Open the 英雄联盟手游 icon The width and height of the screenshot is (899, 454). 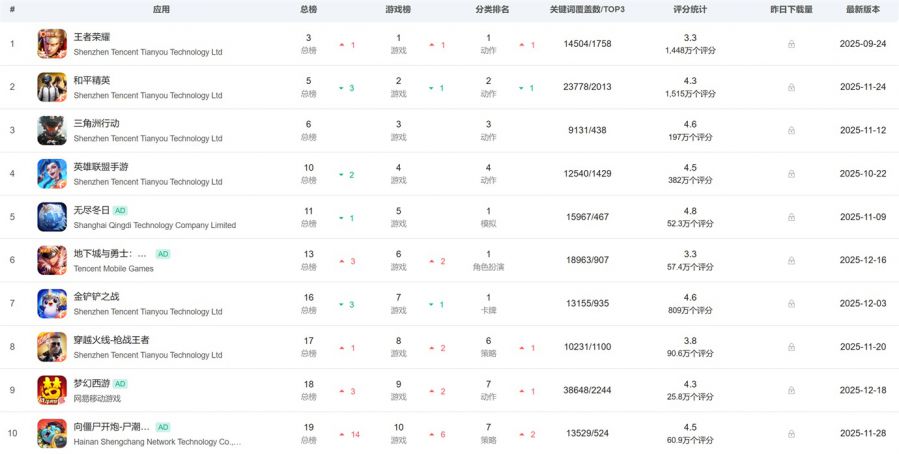[x=52, y=174]
